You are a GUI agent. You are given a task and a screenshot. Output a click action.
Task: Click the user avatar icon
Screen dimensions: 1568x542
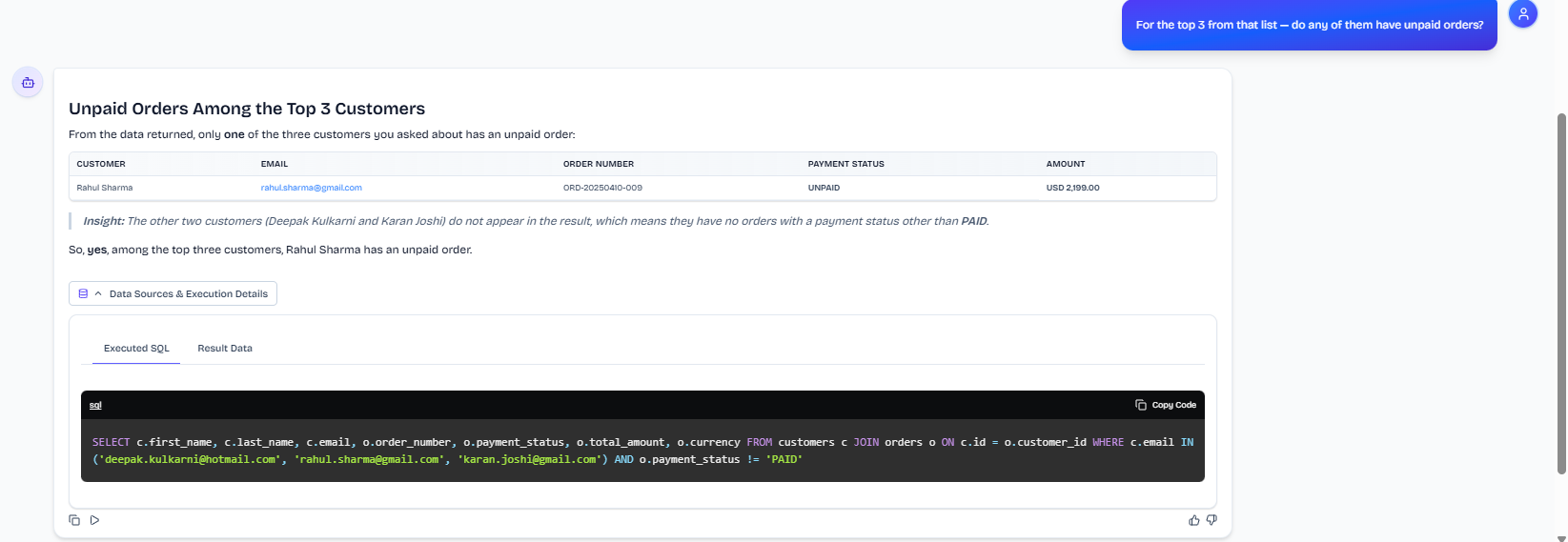[x=1523, y=13]
